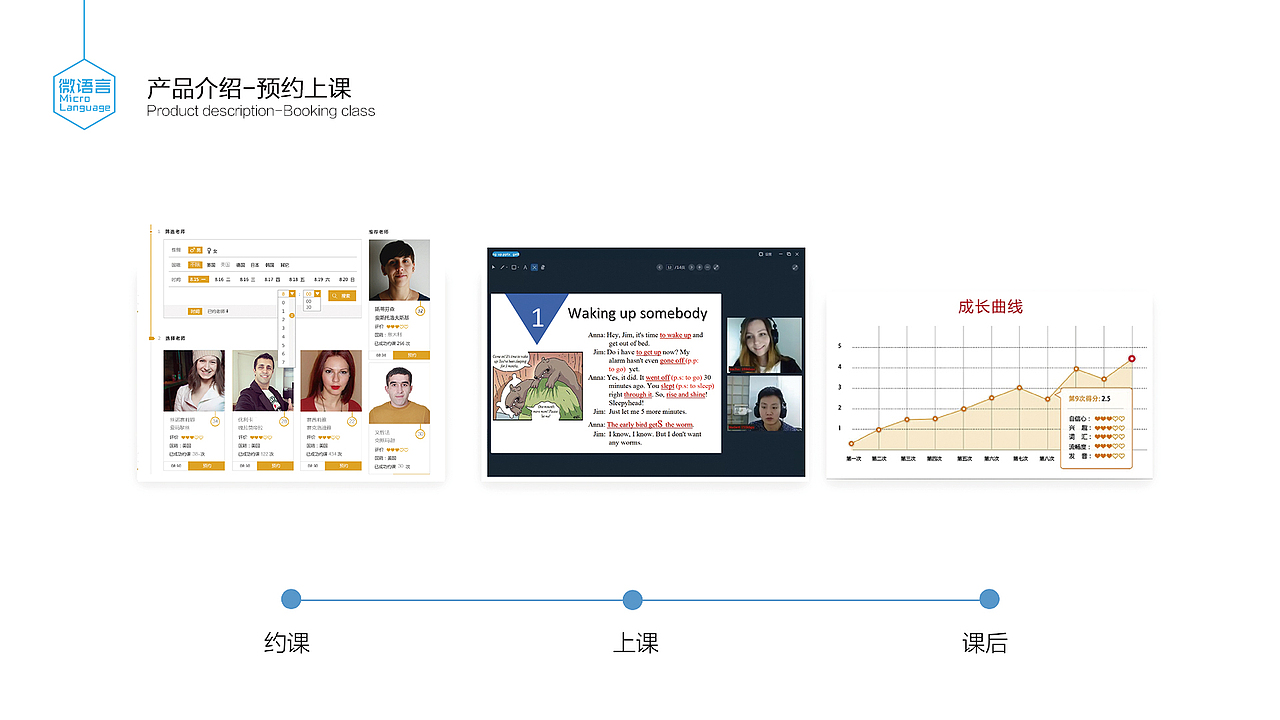
Task: Click the orange search button
Action: pyautogui.click(x=342, y=295)
